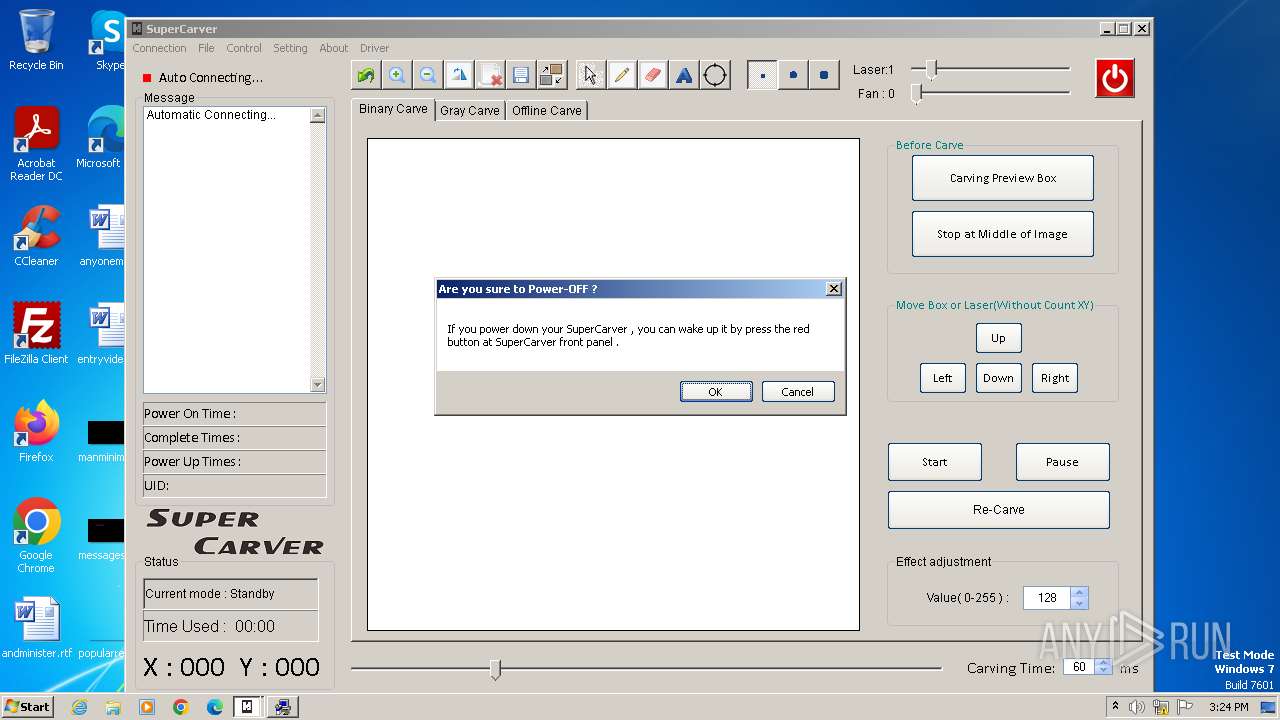Click the Fan speed slider handle

(x=917, y=93)
